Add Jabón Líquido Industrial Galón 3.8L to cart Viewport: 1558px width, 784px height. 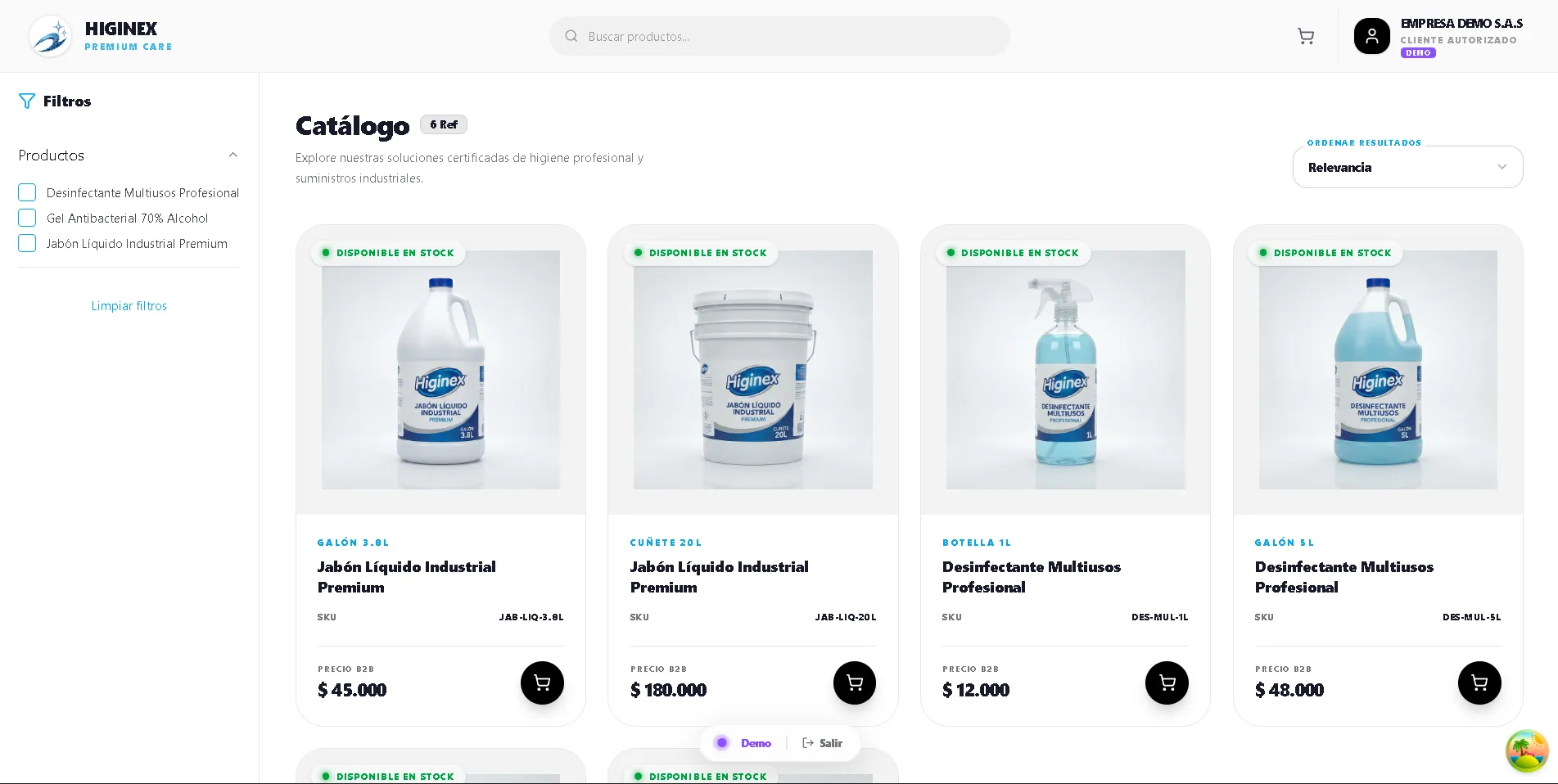pyautogui.click(x=542, y=682)
